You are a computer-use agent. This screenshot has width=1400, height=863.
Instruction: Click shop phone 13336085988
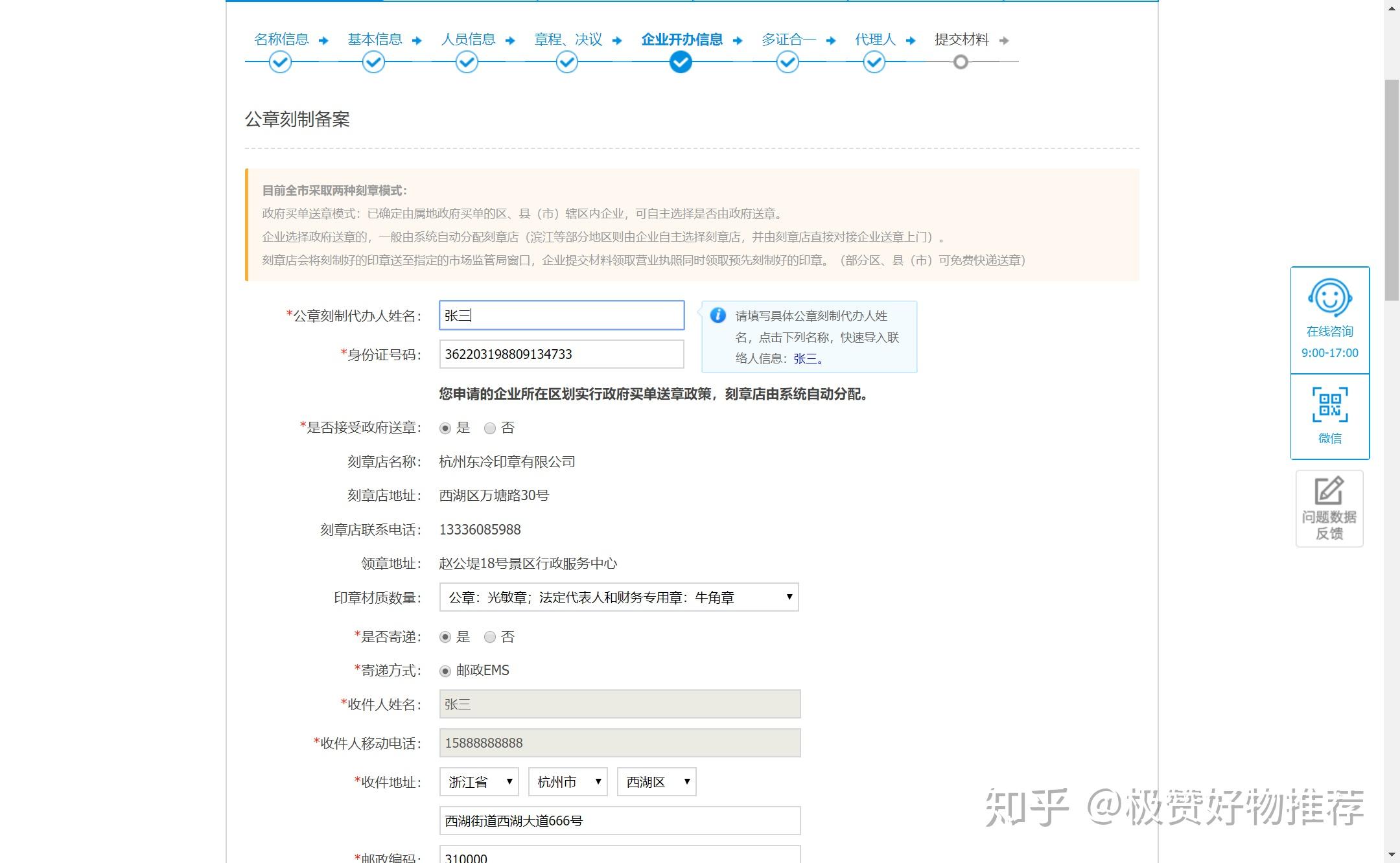(480, 530)
